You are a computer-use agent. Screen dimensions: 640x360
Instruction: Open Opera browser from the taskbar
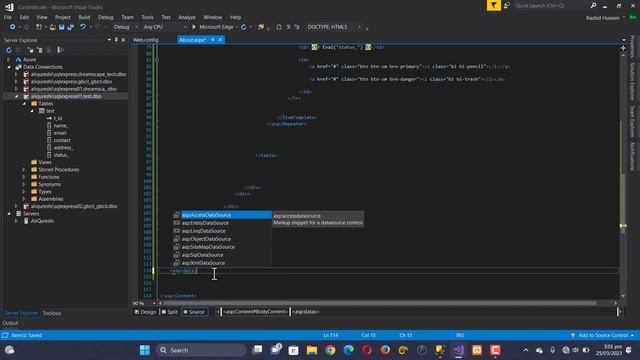pos(367,350)
